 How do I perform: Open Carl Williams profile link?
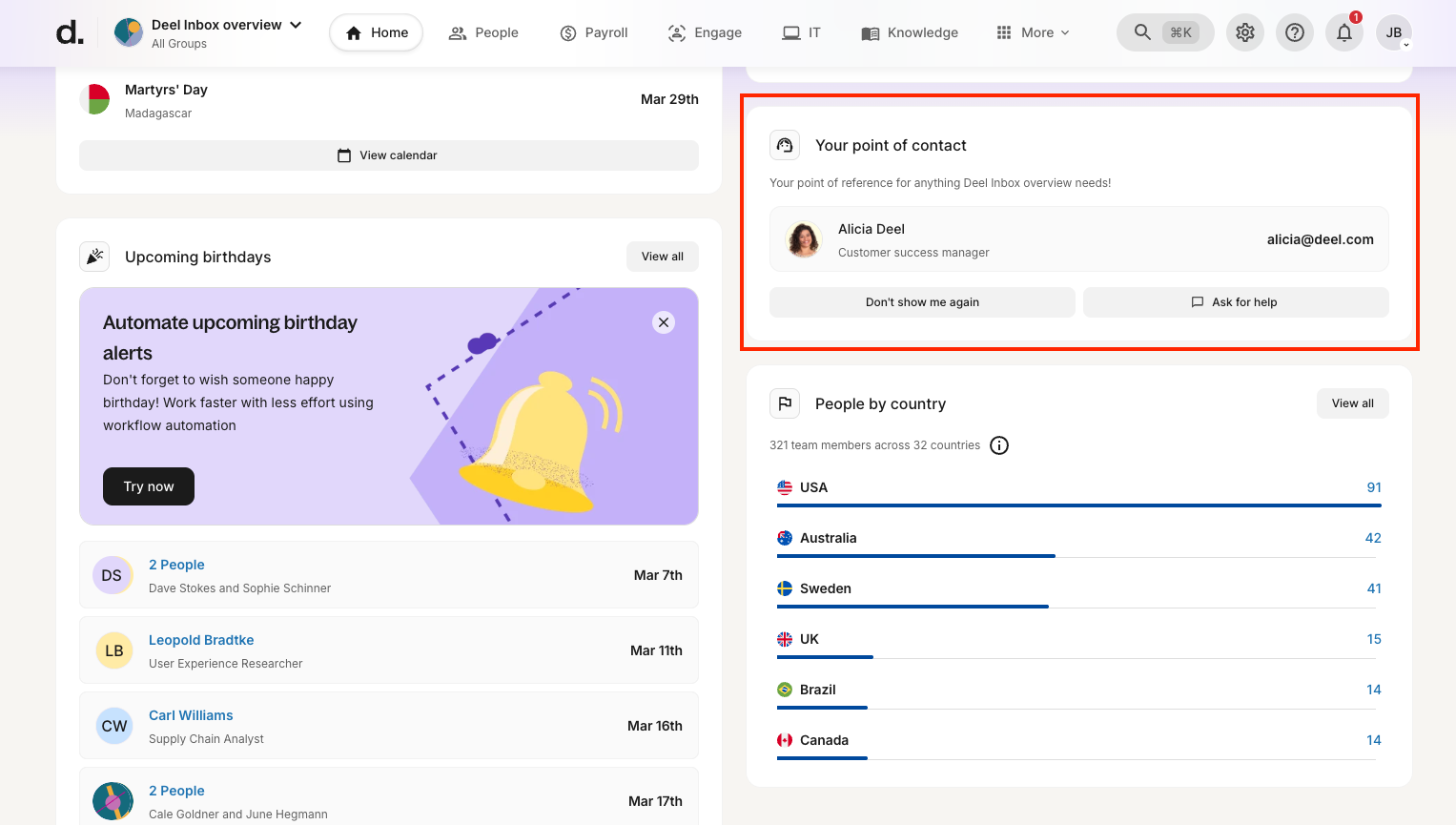click(191, 715)
